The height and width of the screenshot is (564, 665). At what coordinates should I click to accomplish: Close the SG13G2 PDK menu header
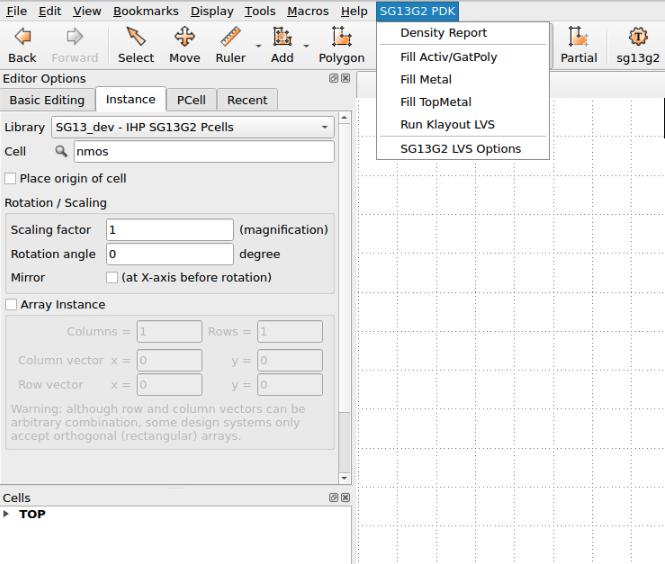[417, 11]
